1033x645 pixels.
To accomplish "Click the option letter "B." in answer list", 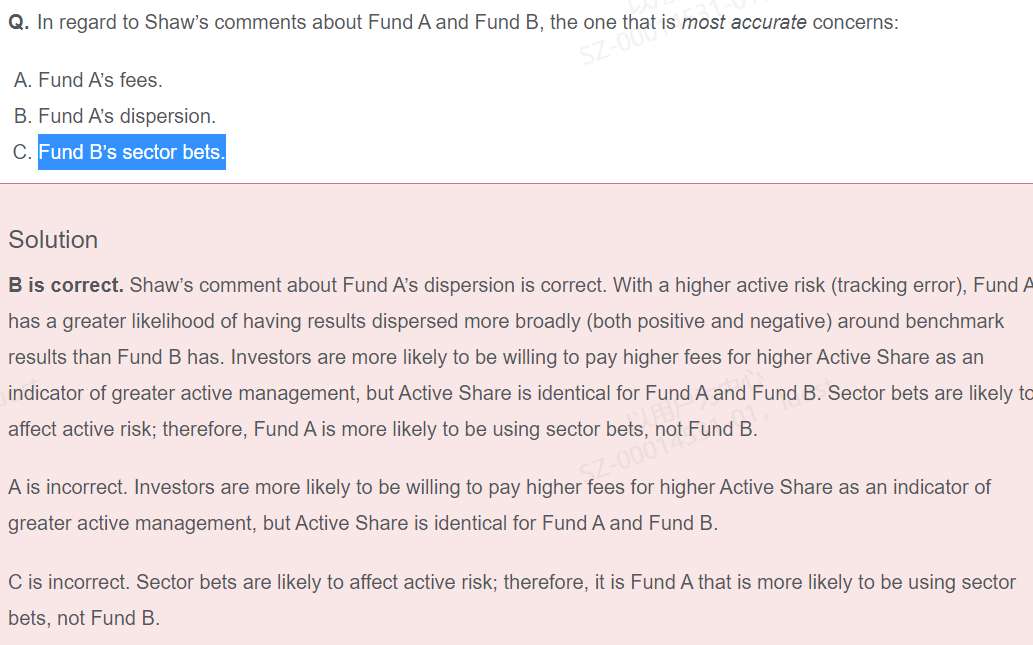I will pos(23,116).
